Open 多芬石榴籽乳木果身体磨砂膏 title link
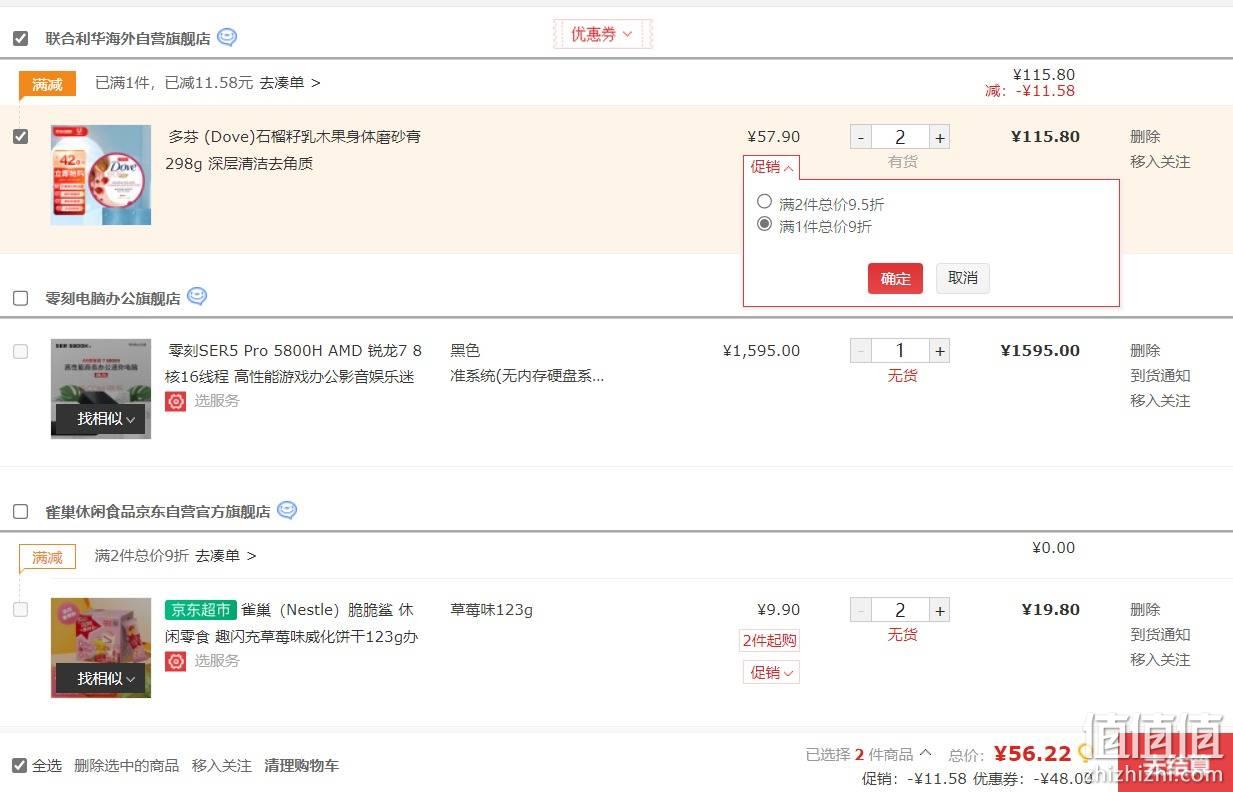 click(293, 149)
